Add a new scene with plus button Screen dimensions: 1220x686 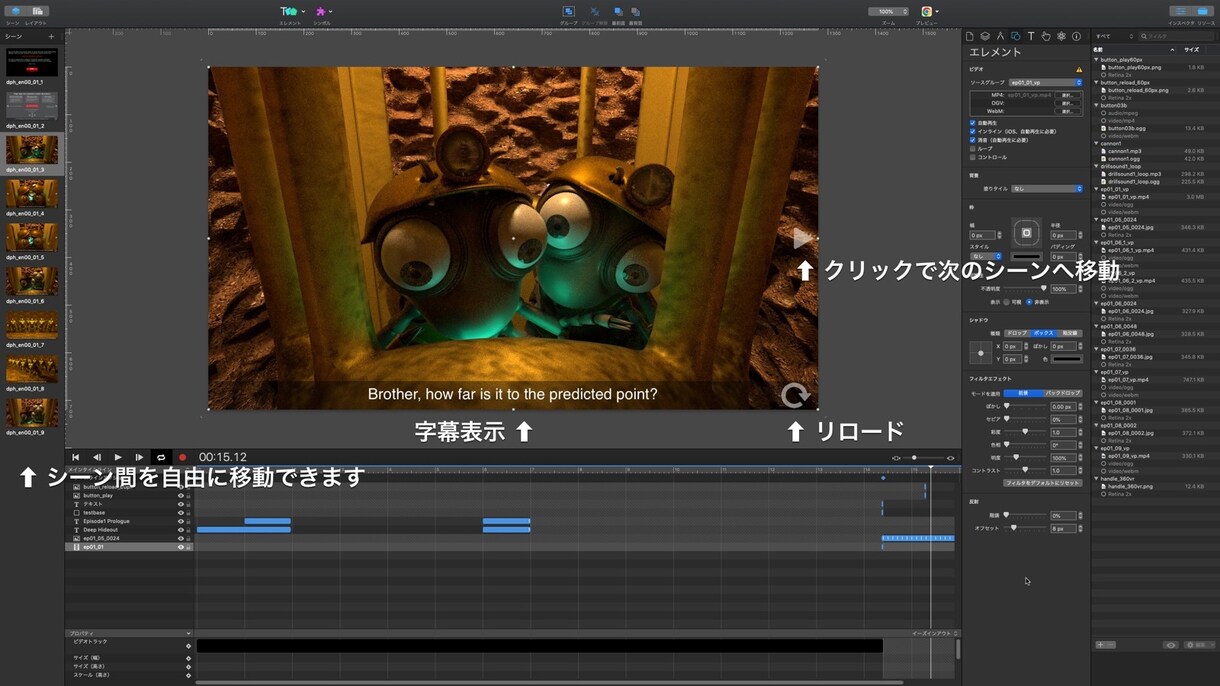coord(52,36)
